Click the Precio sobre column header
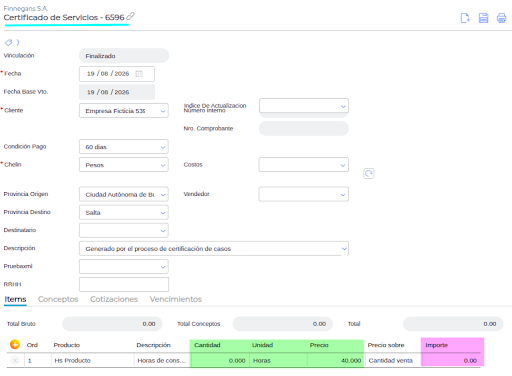This screenshot has width=512, height=376. point(386,345)
